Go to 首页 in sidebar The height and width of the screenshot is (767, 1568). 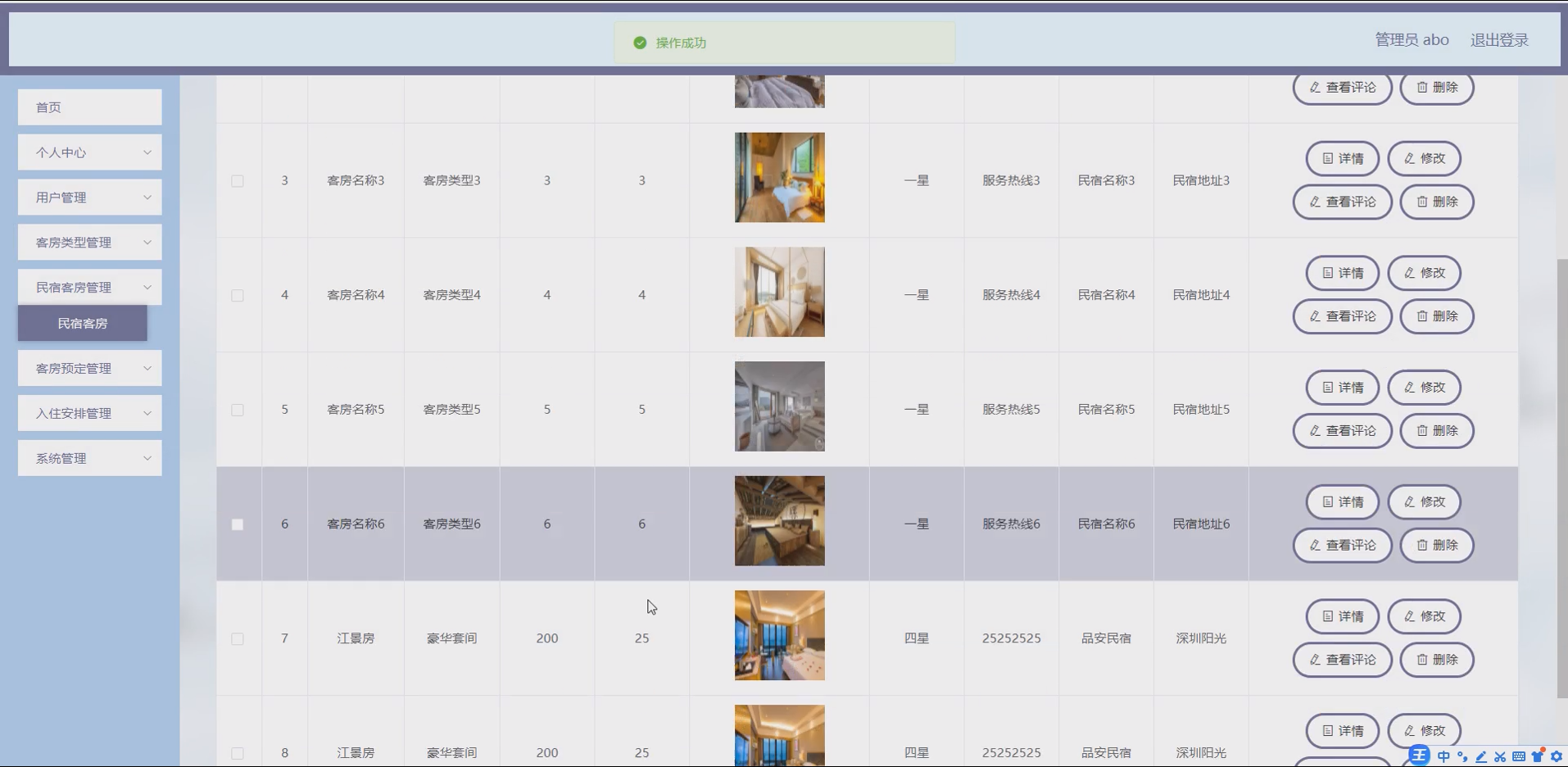(x=90, y=107)
